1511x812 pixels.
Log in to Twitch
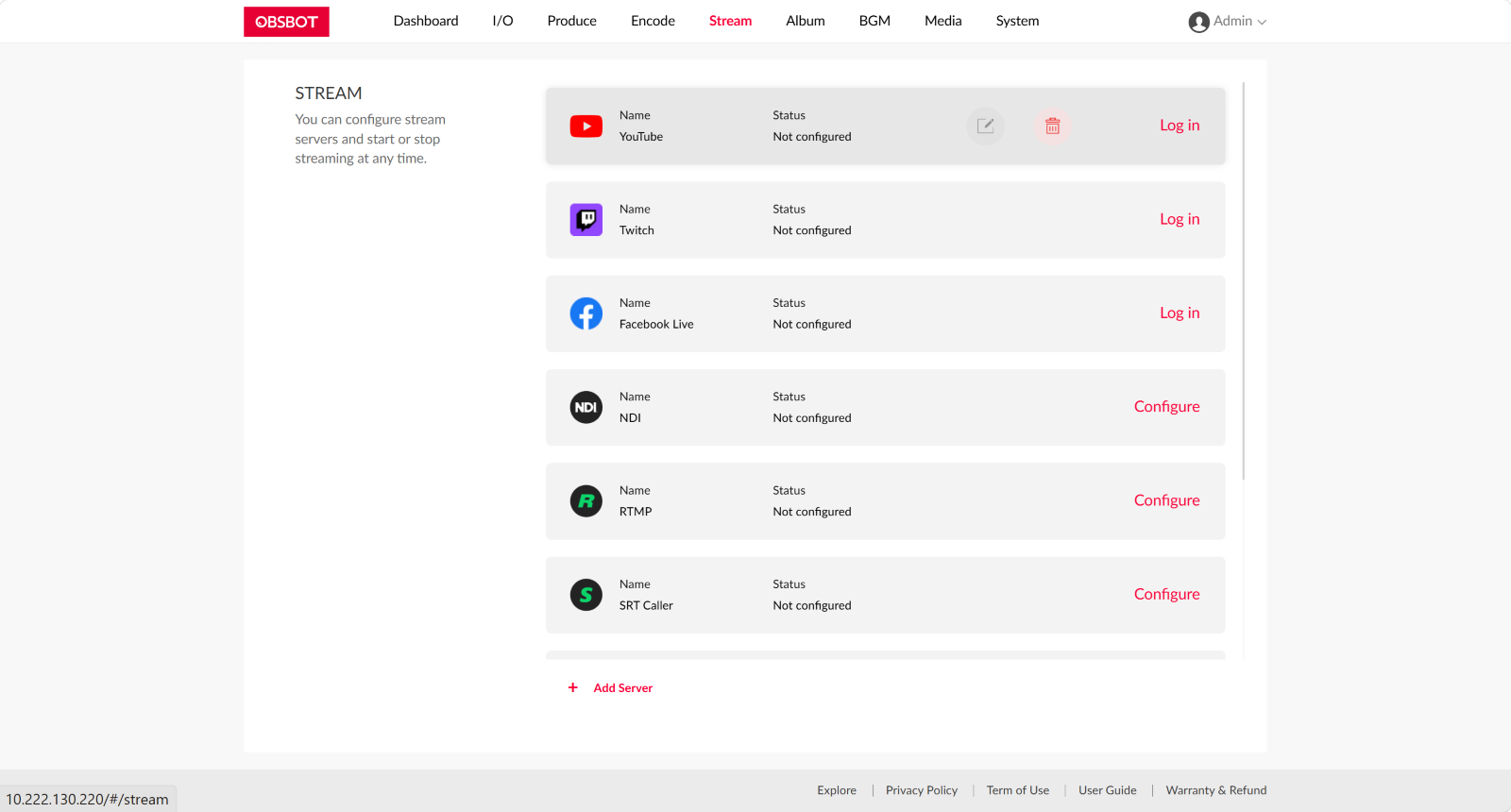point(1180,219)
